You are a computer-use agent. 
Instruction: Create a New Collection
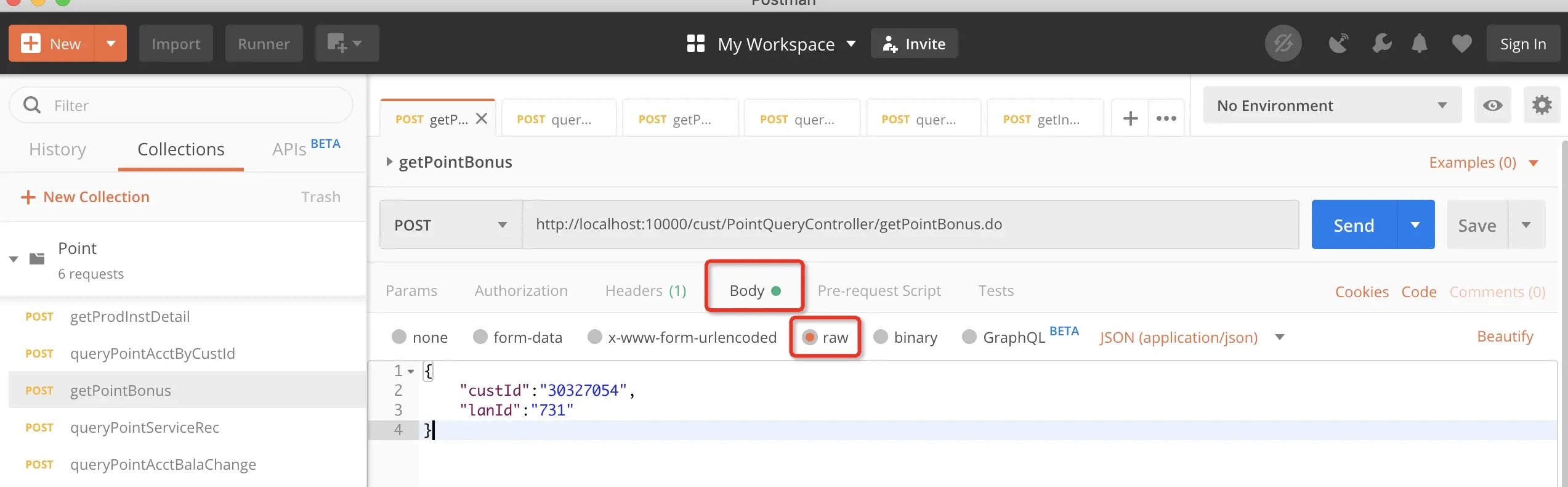point(85,197)
